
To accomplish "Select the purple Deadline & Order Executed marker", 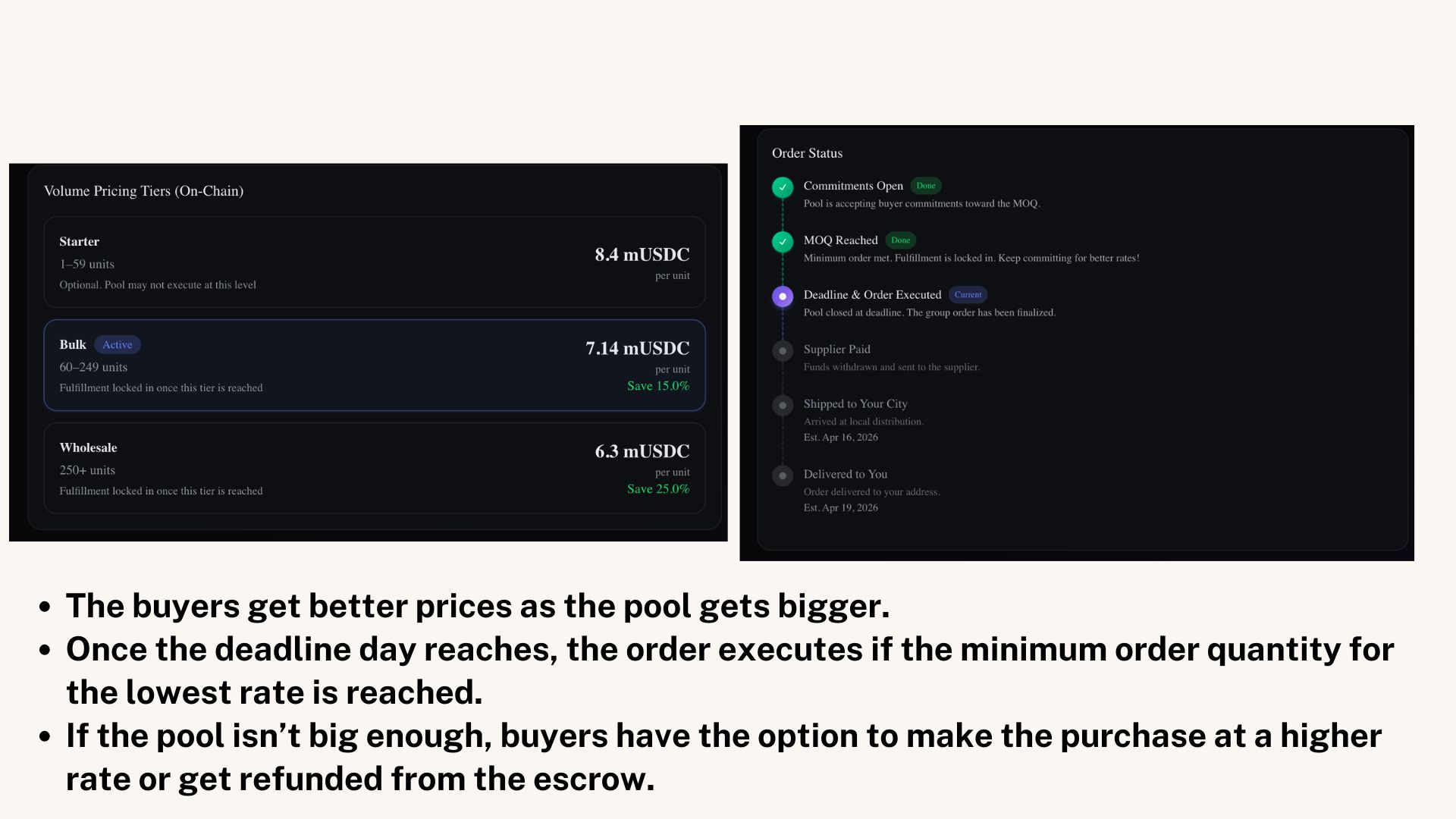I will coord(783,296).
